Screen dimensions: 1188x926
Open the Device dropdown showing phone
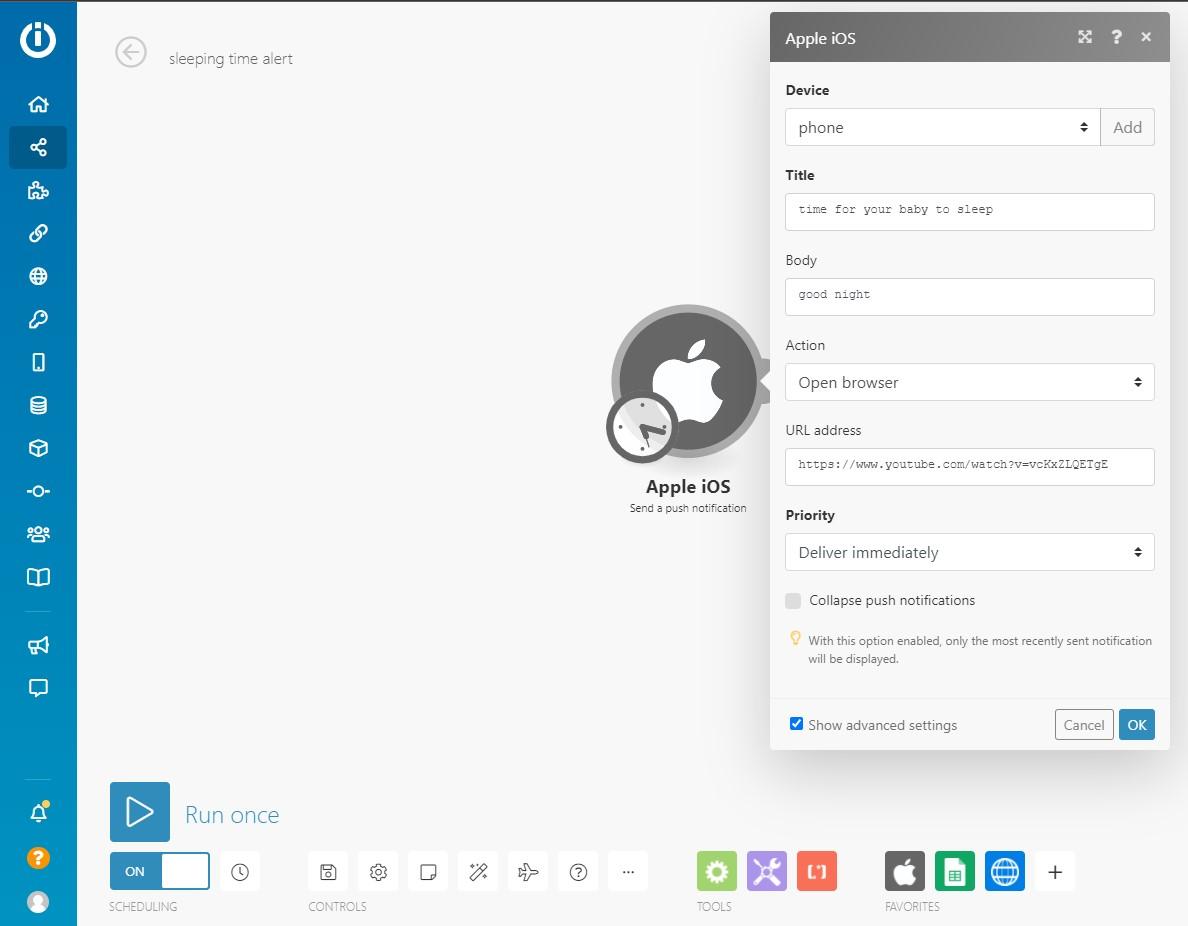pos(943,127)
